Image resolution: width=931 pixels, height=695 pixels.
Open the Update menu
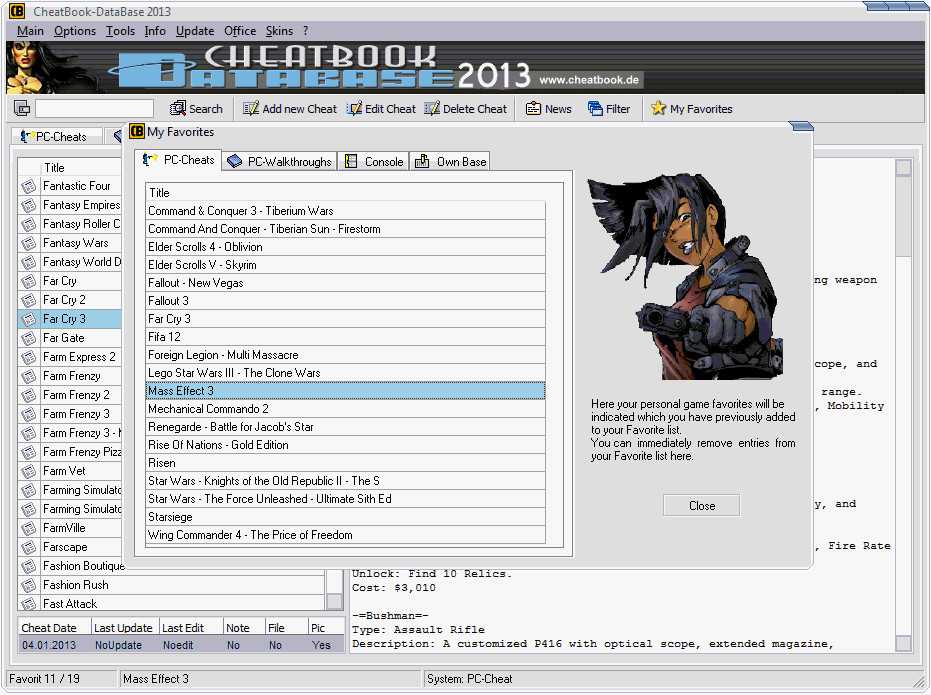[195, 31]
